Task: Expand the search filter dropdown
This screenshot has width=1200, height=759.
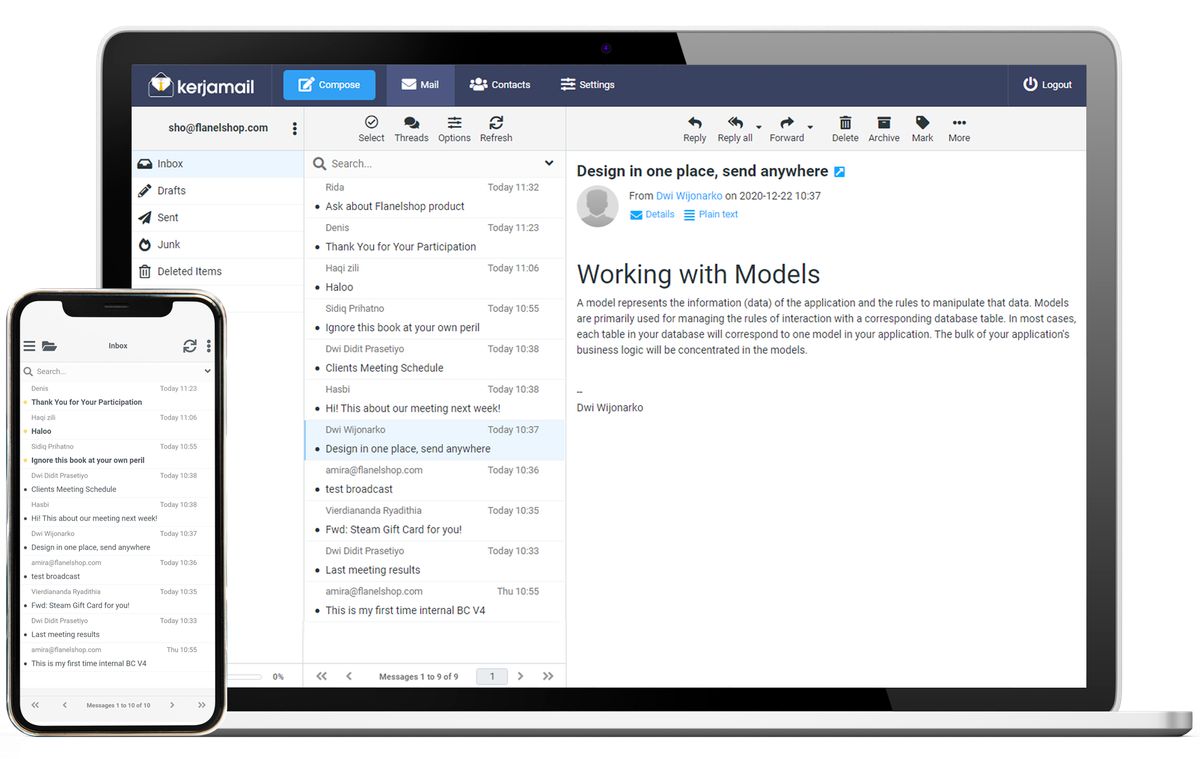Action: tap(549, 163)
